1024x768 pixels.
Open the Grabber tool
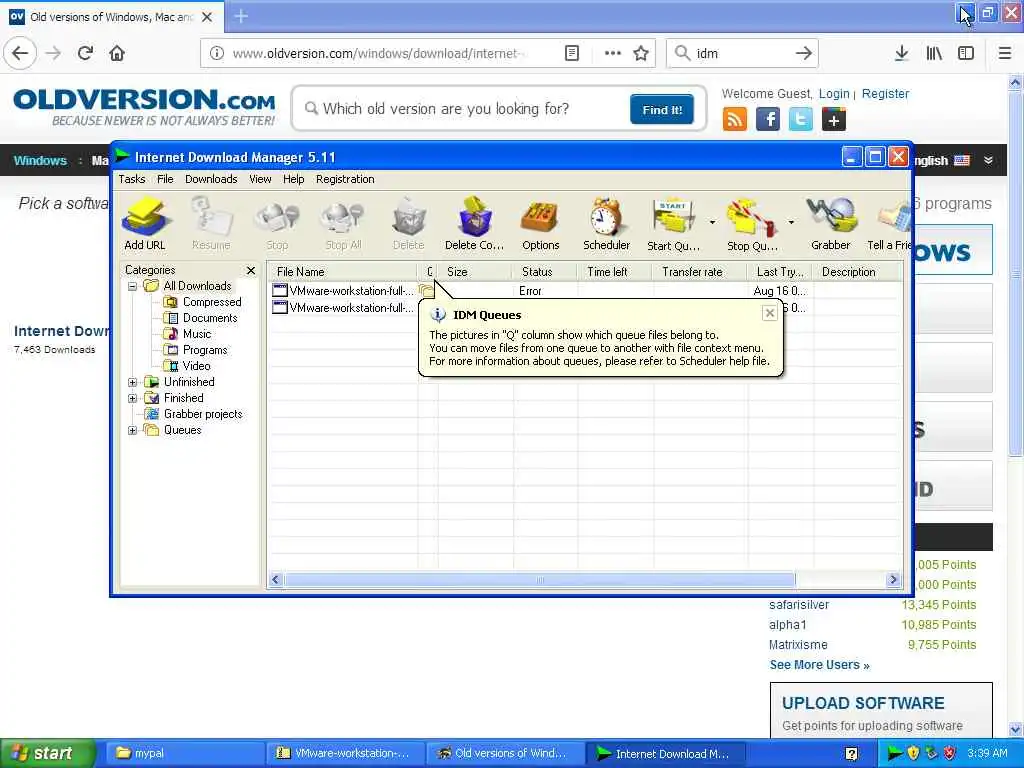point(831,224)
